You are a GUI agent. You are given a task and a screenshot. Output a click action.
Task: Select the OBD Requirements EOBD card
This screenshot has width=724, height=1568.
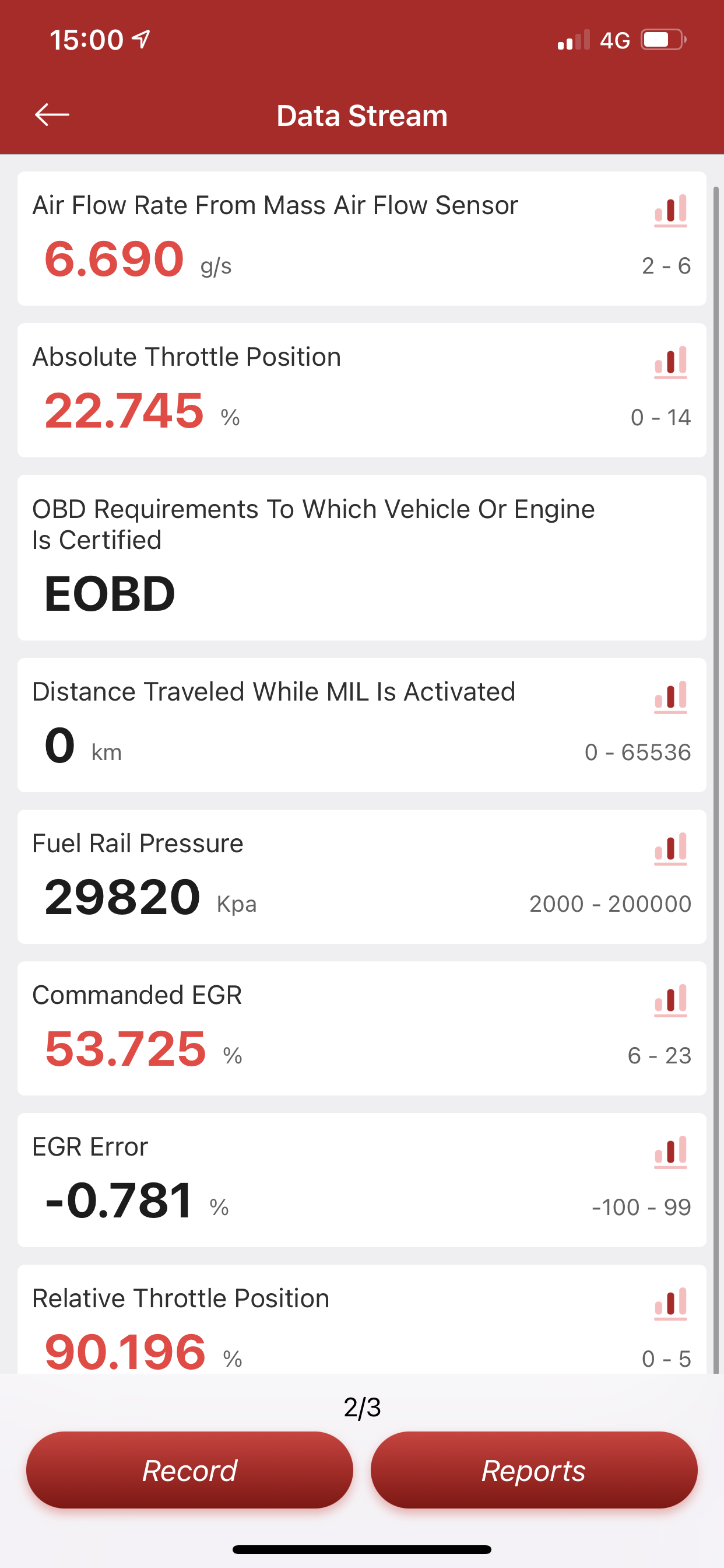pos(361,558)
